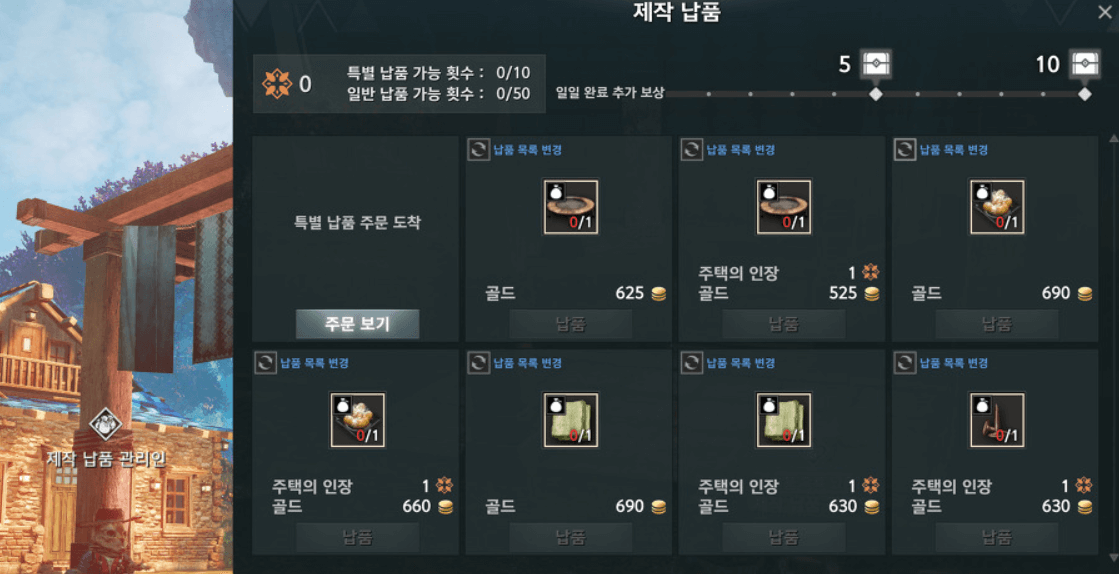Click the diamond marker at 5 on progress bar
The height and width of the screenshot is (574, 1119).
[x=876, y=94]
